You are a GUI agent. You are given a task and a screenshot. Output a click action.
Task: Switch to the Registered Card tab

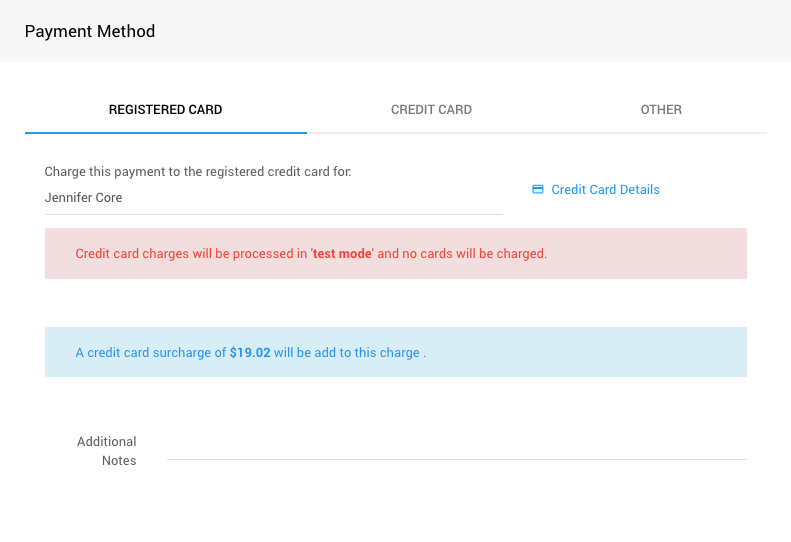click(165, 110)
